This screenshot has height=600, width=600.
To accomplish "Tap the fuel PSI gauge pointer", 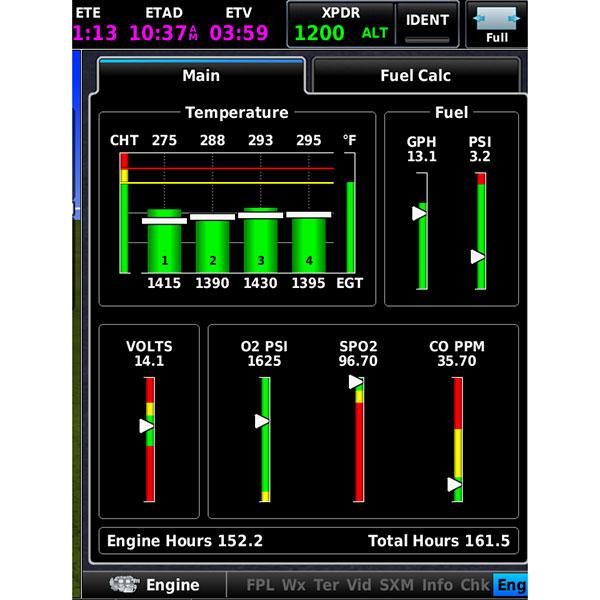I will coord(477,256).
